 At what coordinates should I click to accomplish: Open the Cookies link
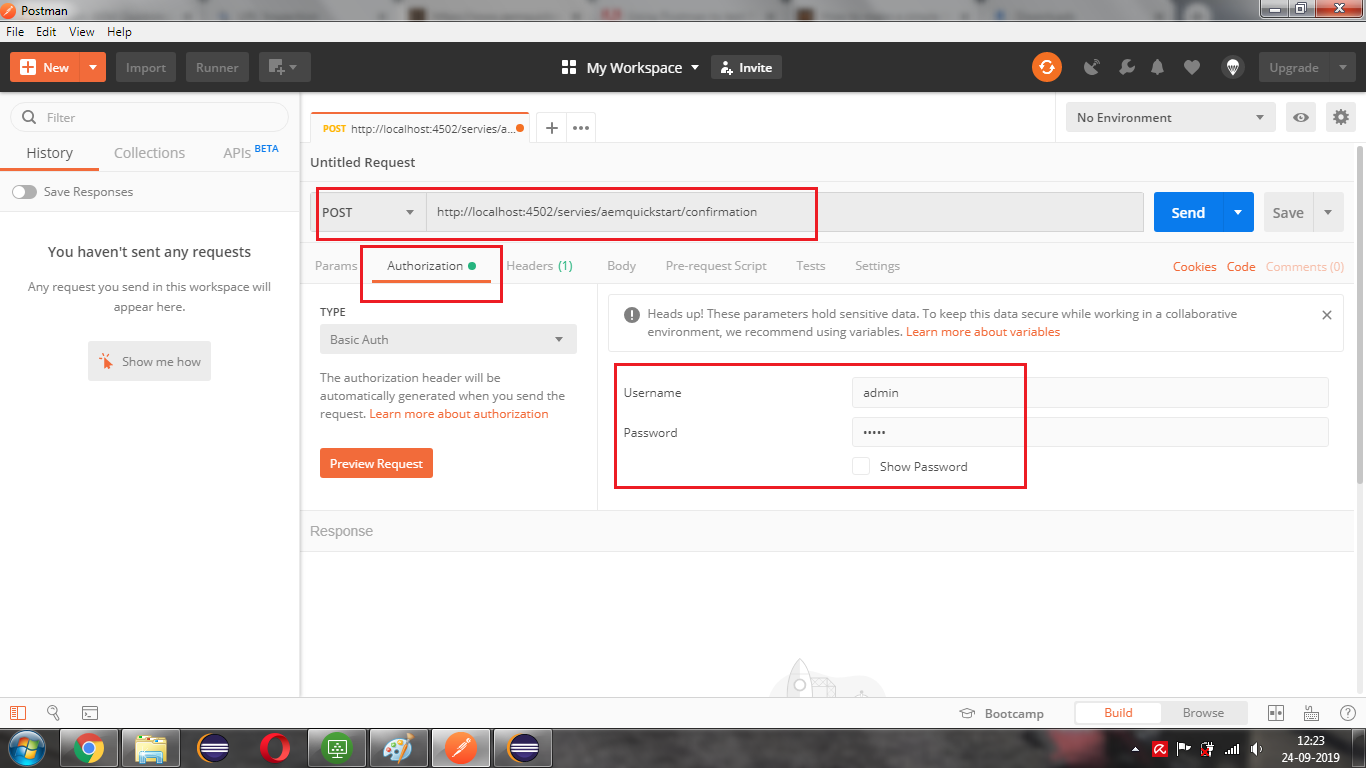1194,267
